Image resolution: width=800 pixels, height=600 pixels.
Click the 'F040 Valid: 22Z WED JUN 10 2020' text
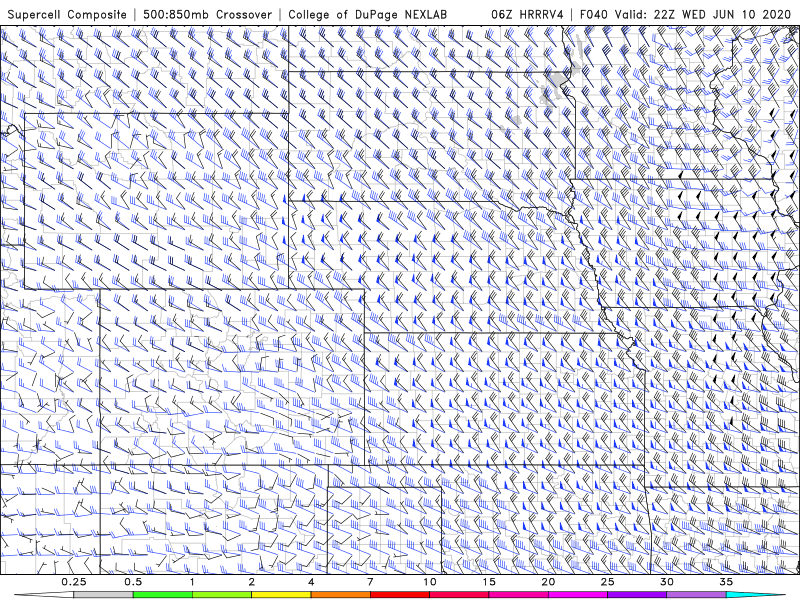click(x=685, y=15)
